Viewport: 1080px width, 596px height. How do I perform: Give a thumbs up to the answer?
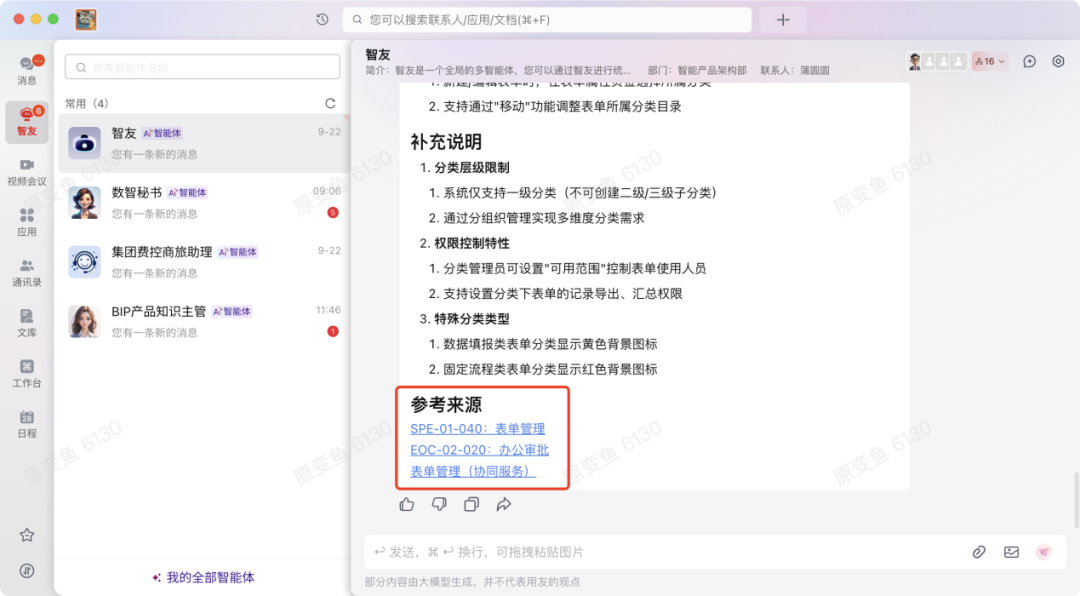point(406,504)
